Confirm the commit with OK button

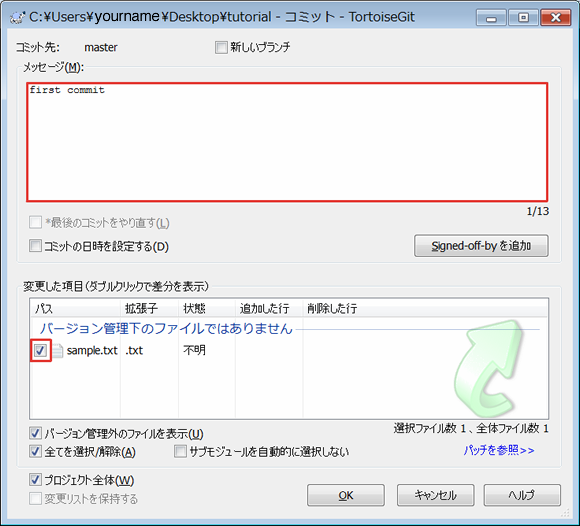tap(346, 495)
